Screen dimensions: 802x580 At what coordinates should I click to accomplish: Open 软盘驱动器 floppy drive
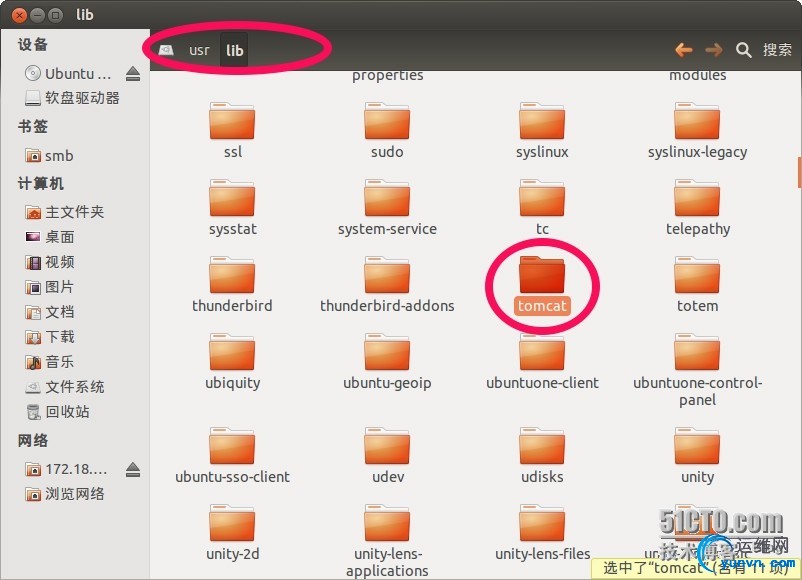click(72, 98)
